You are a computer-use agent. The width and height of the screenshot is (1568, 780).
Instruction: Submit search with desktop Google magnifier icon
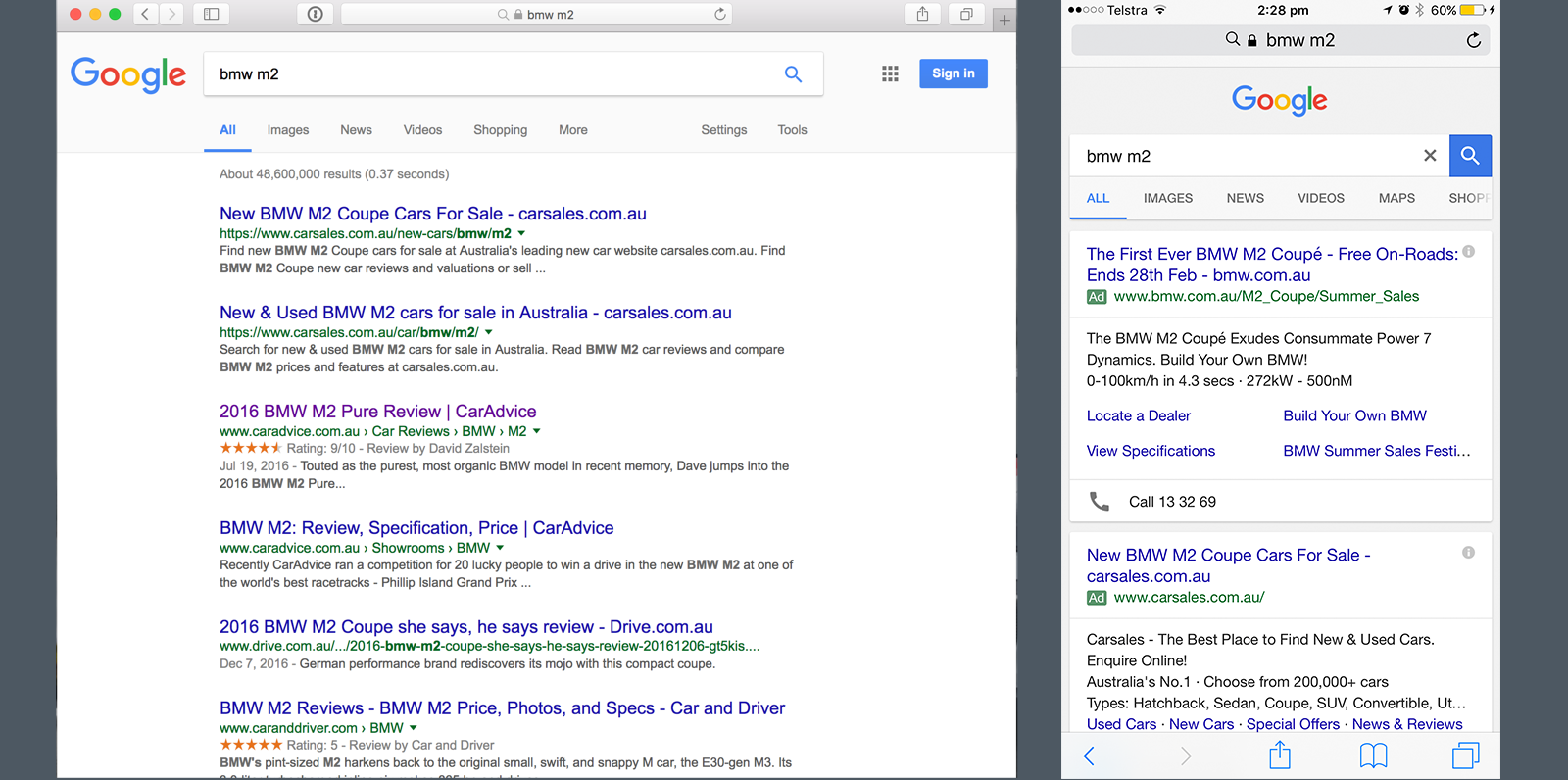tap(793, 73)
